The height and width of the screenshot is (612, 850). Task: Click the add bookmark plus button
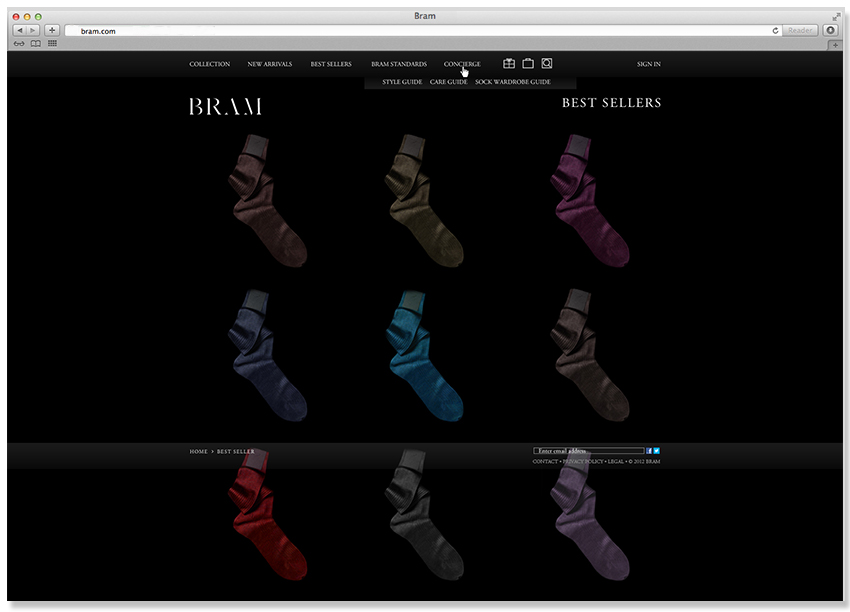coord(52,30)
